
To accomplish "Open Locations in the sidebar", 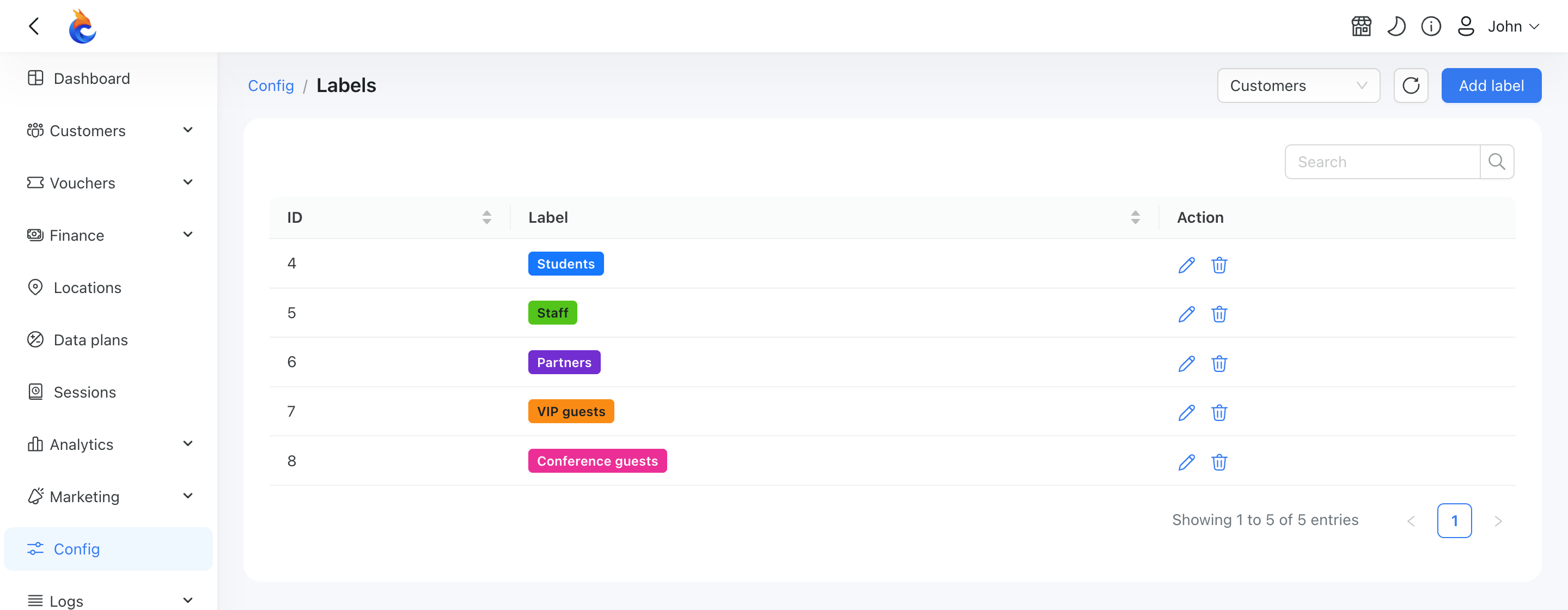I will coord(108,288).
